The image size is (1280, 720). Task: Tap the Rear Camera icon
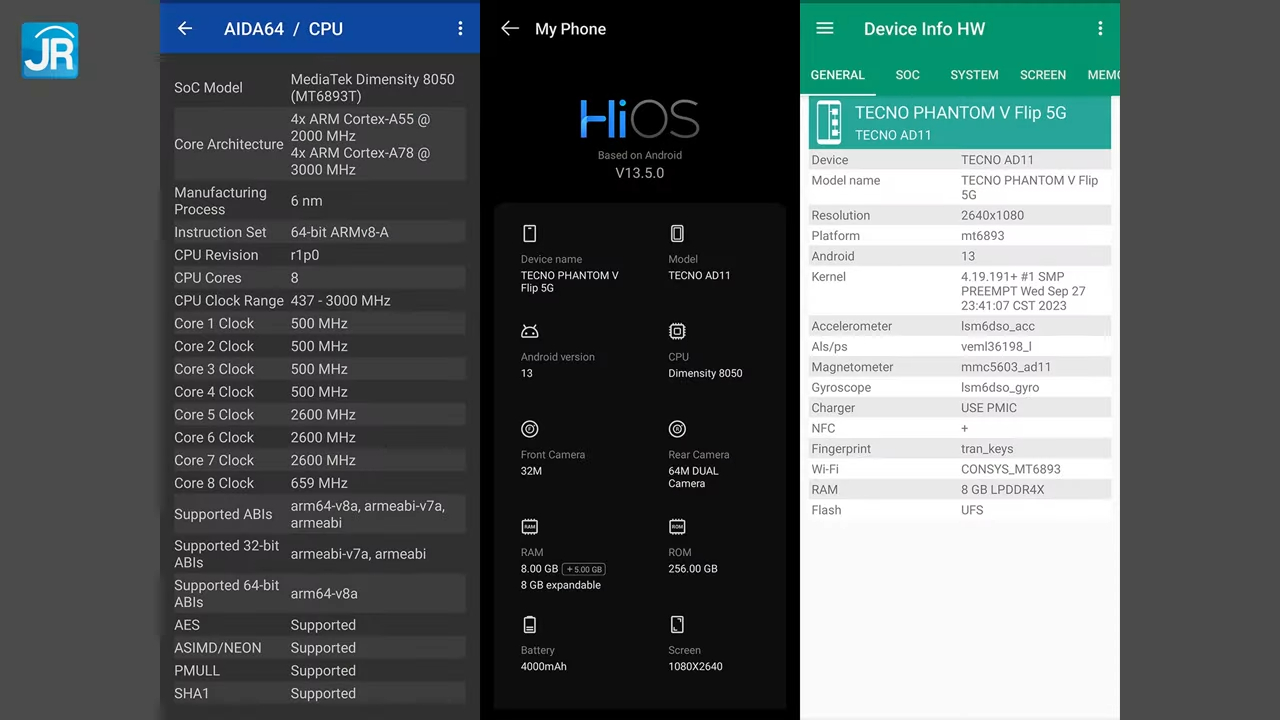[677, 429]
